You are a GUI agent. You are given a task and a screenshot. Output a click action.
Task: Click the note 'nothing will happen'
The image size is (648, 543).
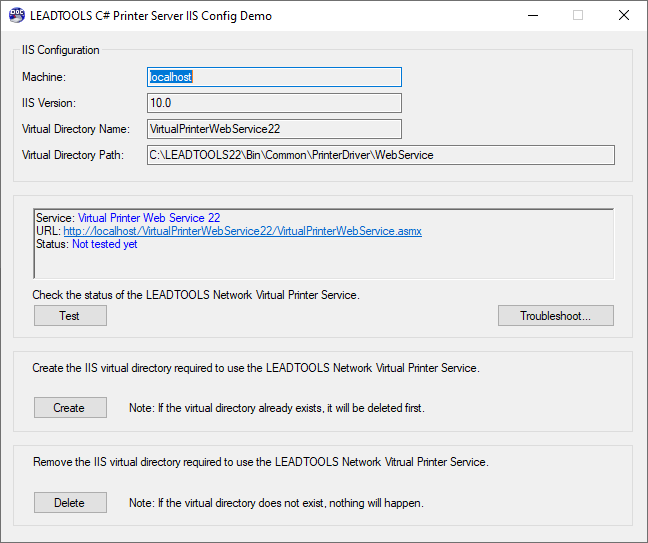point(276,503)
